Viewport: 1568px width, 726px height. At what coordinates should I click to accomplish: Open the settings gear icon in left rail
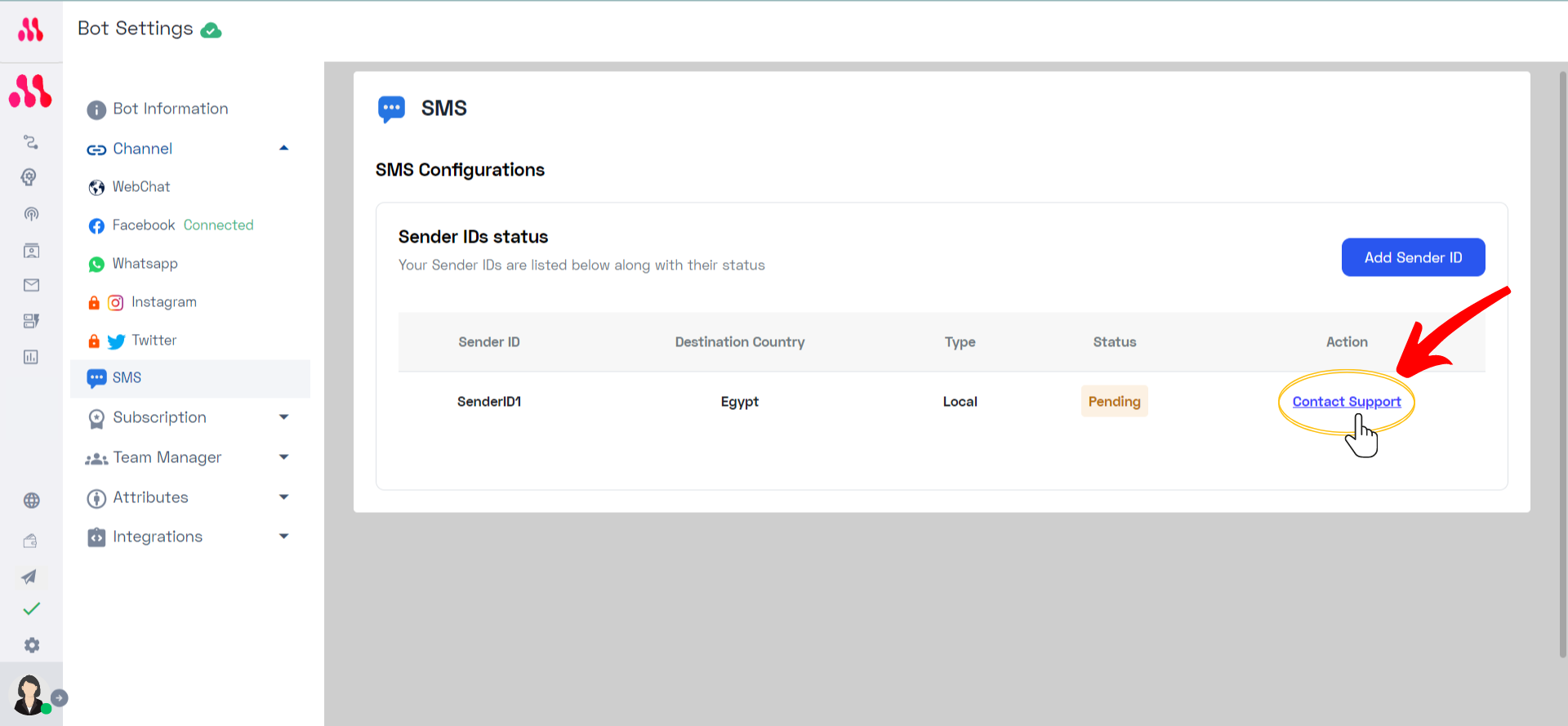[x=31, y=645]
